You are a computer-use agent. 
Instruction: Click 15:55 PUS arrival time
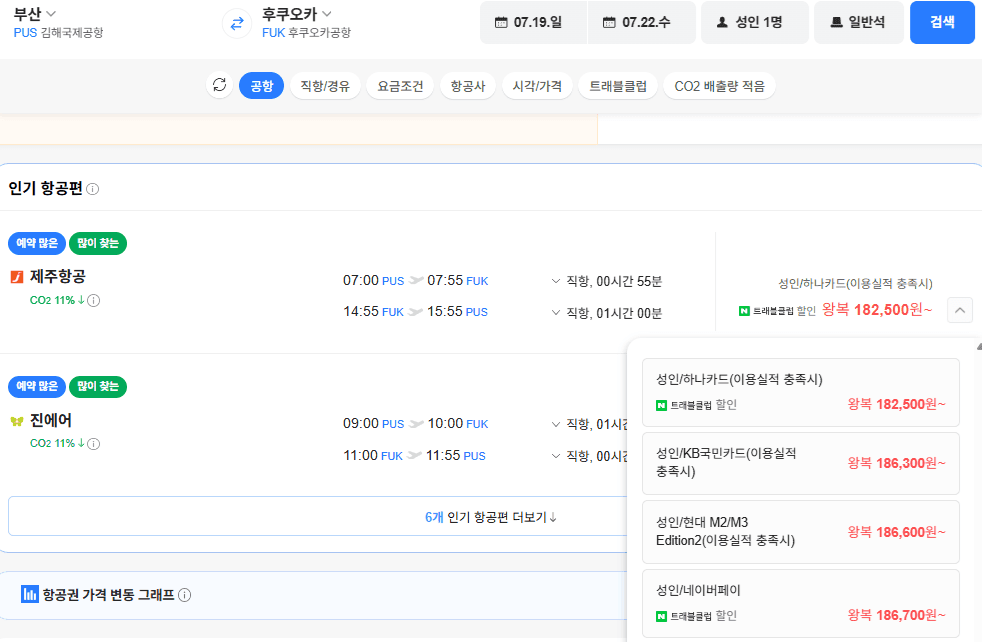457,312
